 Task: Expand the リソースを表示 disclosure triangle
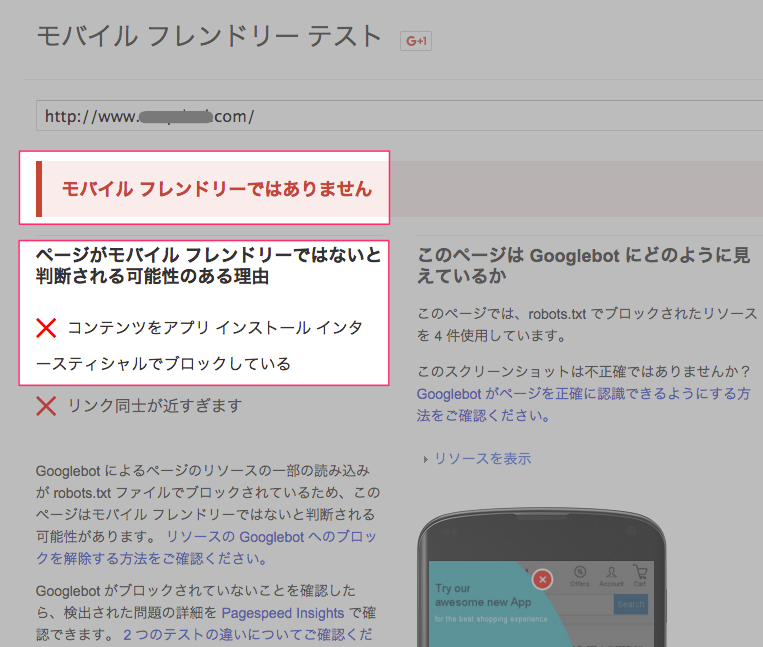426,459
